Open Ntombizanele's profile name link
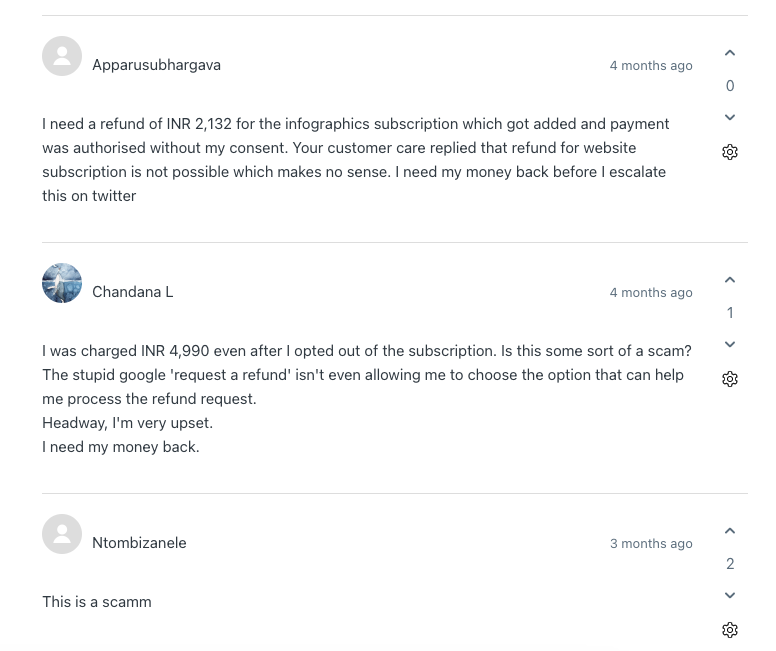 (139, 543)
